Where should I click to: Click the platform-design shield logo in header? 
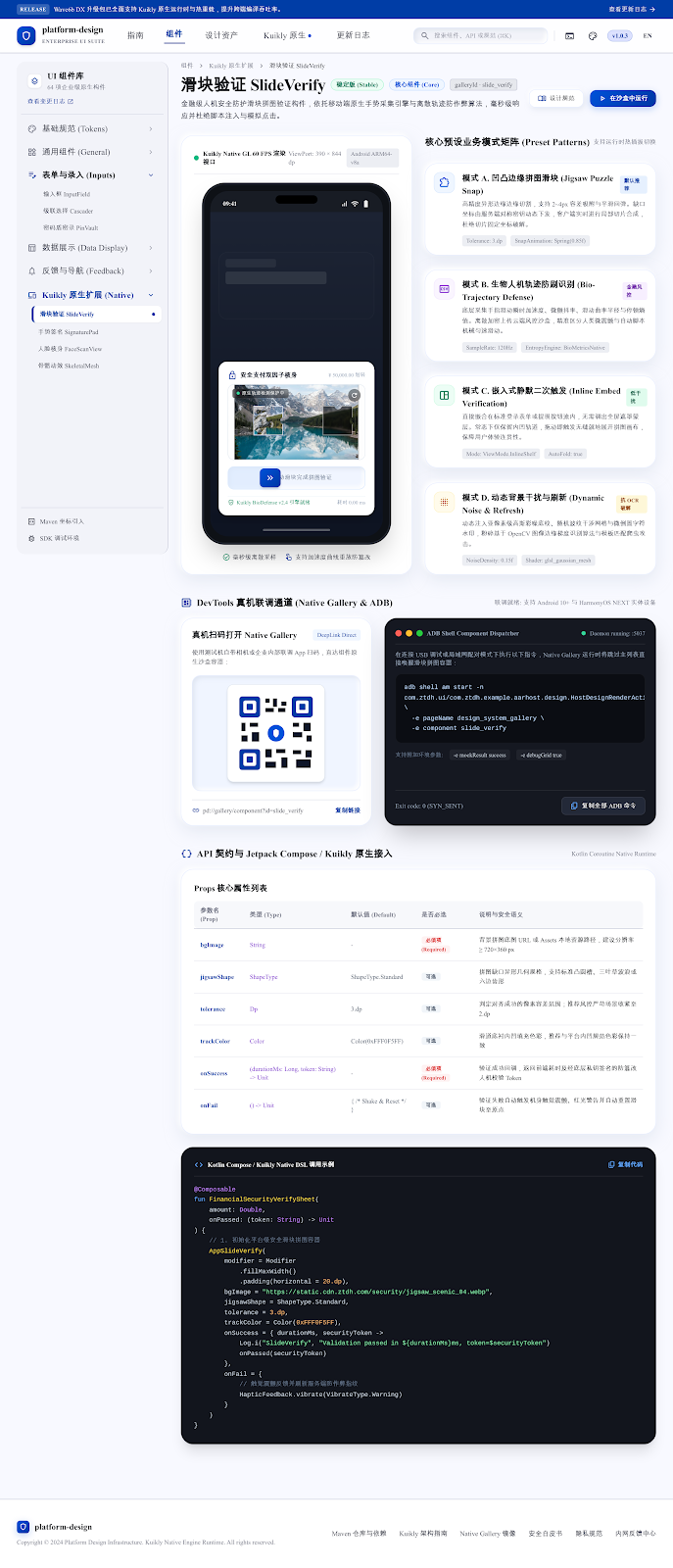pyautogui.click(x=25, y=35)
